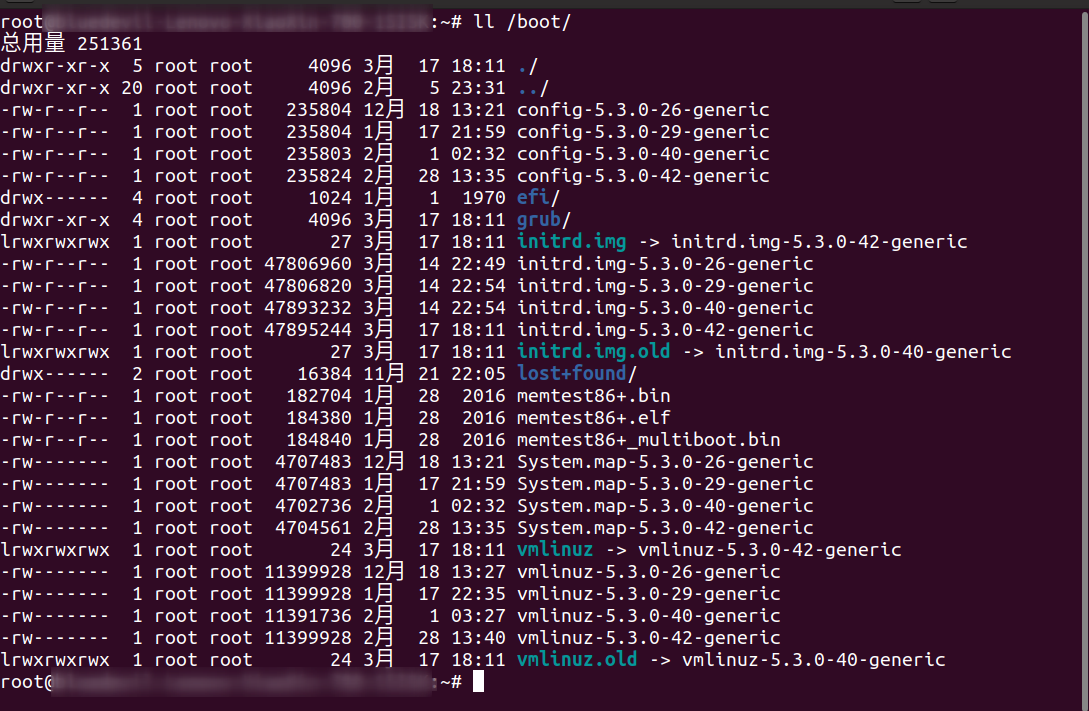Click the timestamp 22:05 on the lost+found row
This screenshot has width=1089, height=711.
[x=479, y=374]
